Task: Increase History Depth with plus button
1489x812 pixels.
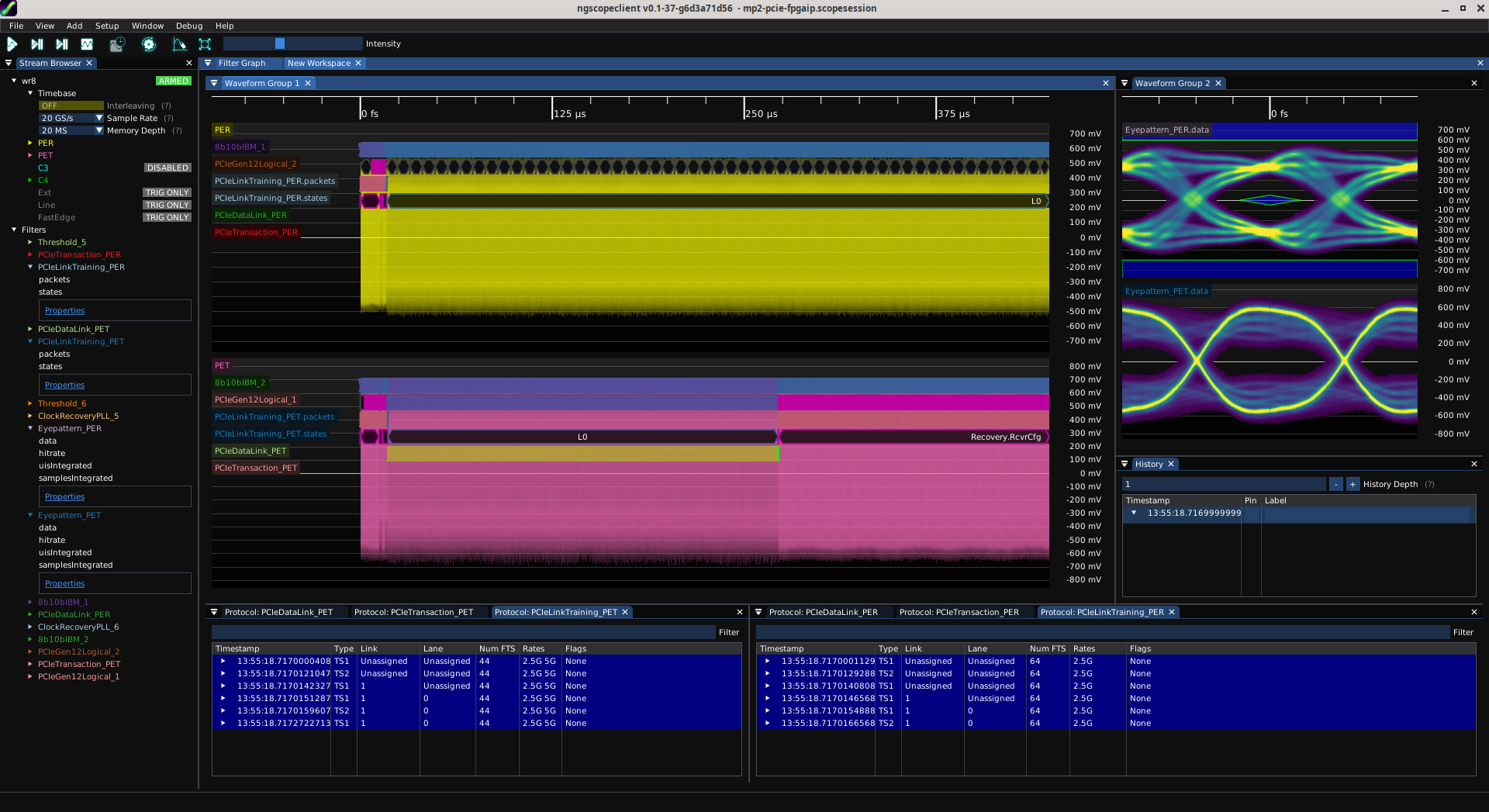Action: pyautogui.click(x=1353, y=485)
